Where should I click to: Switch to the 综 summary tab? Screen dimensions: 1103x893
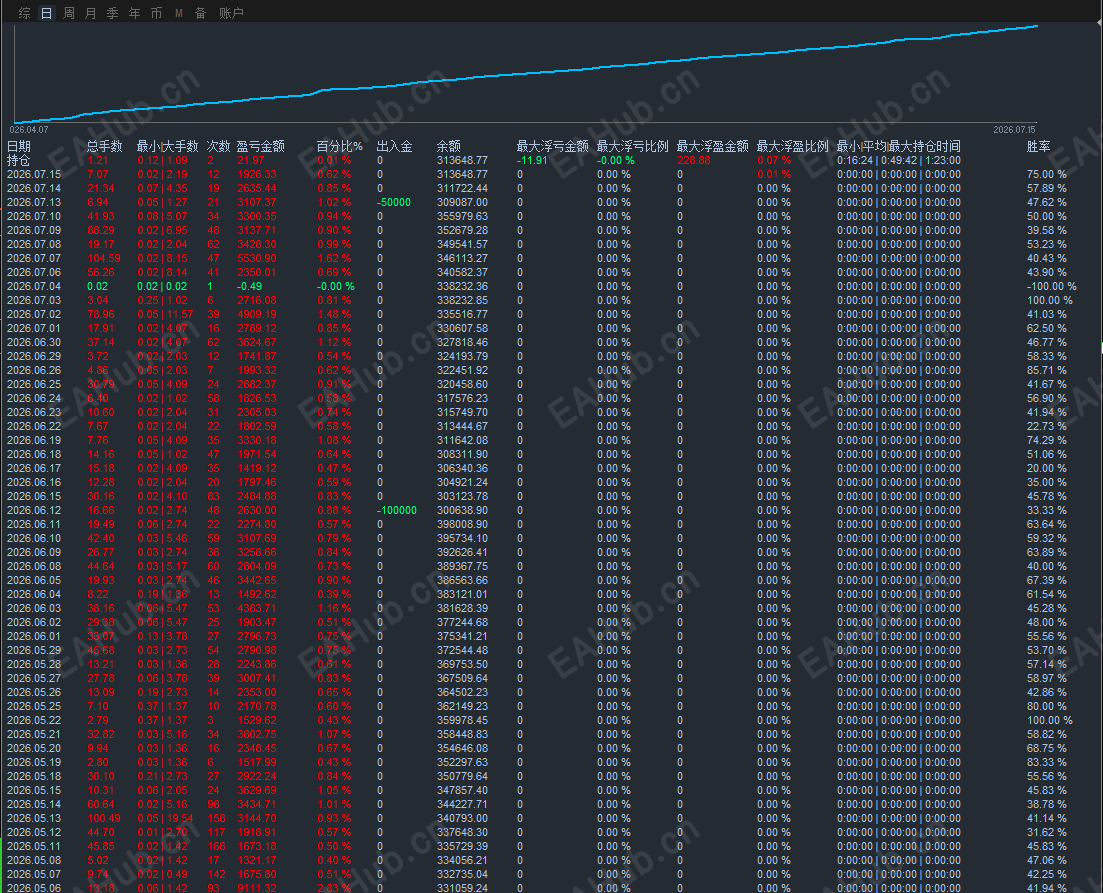25,13
